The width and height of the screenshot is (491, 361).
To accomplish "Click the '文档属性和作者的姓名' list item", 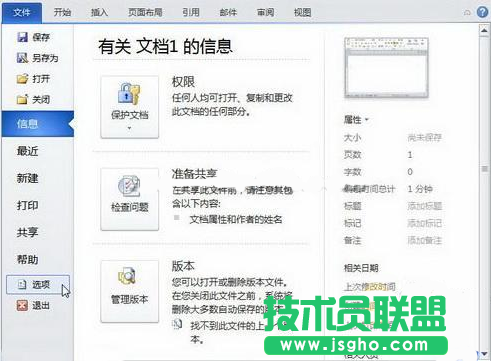I will click(x=236, y=219).
